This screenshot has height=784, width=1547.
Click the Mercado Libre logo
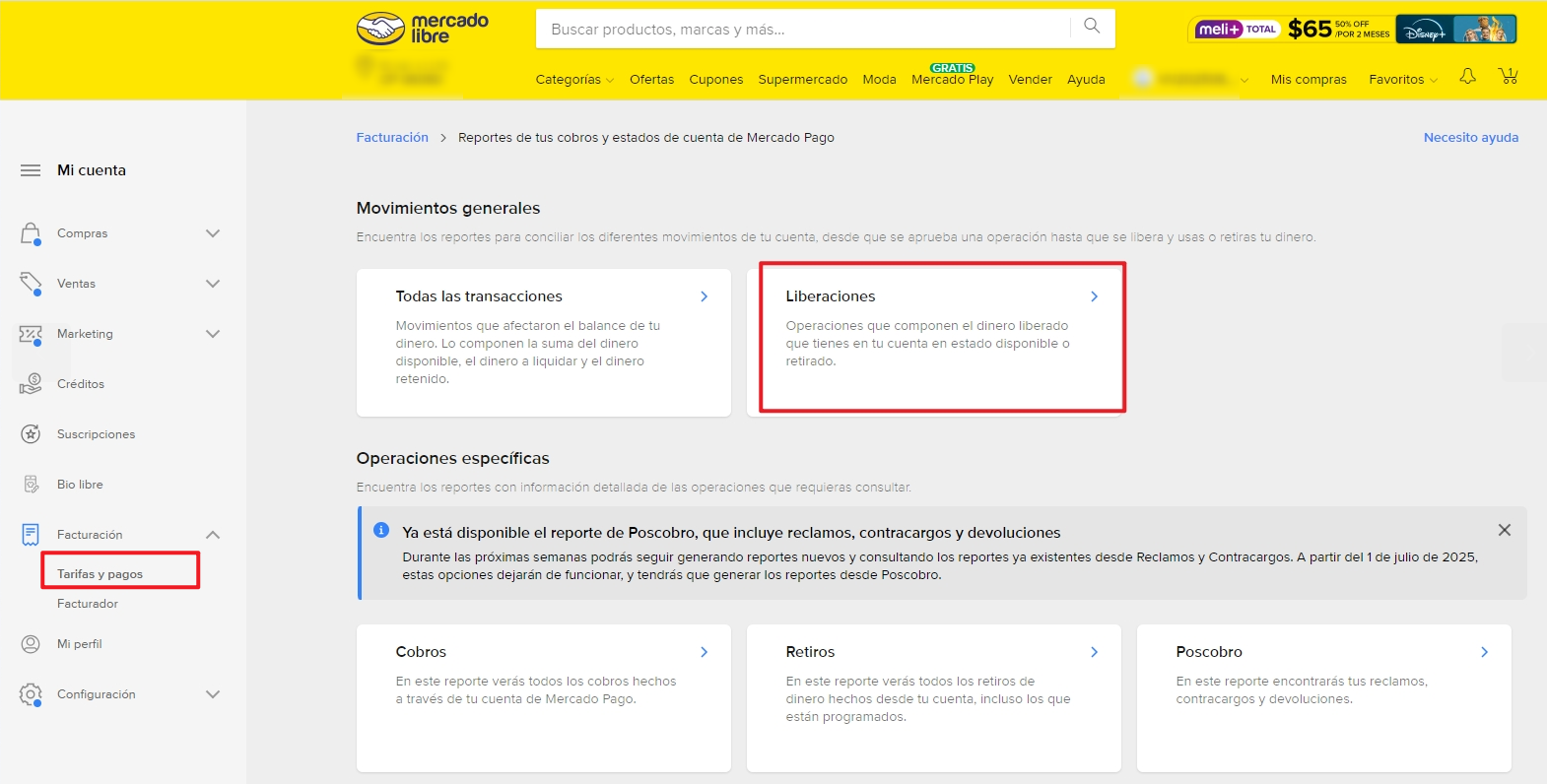(x=423, y=29)
